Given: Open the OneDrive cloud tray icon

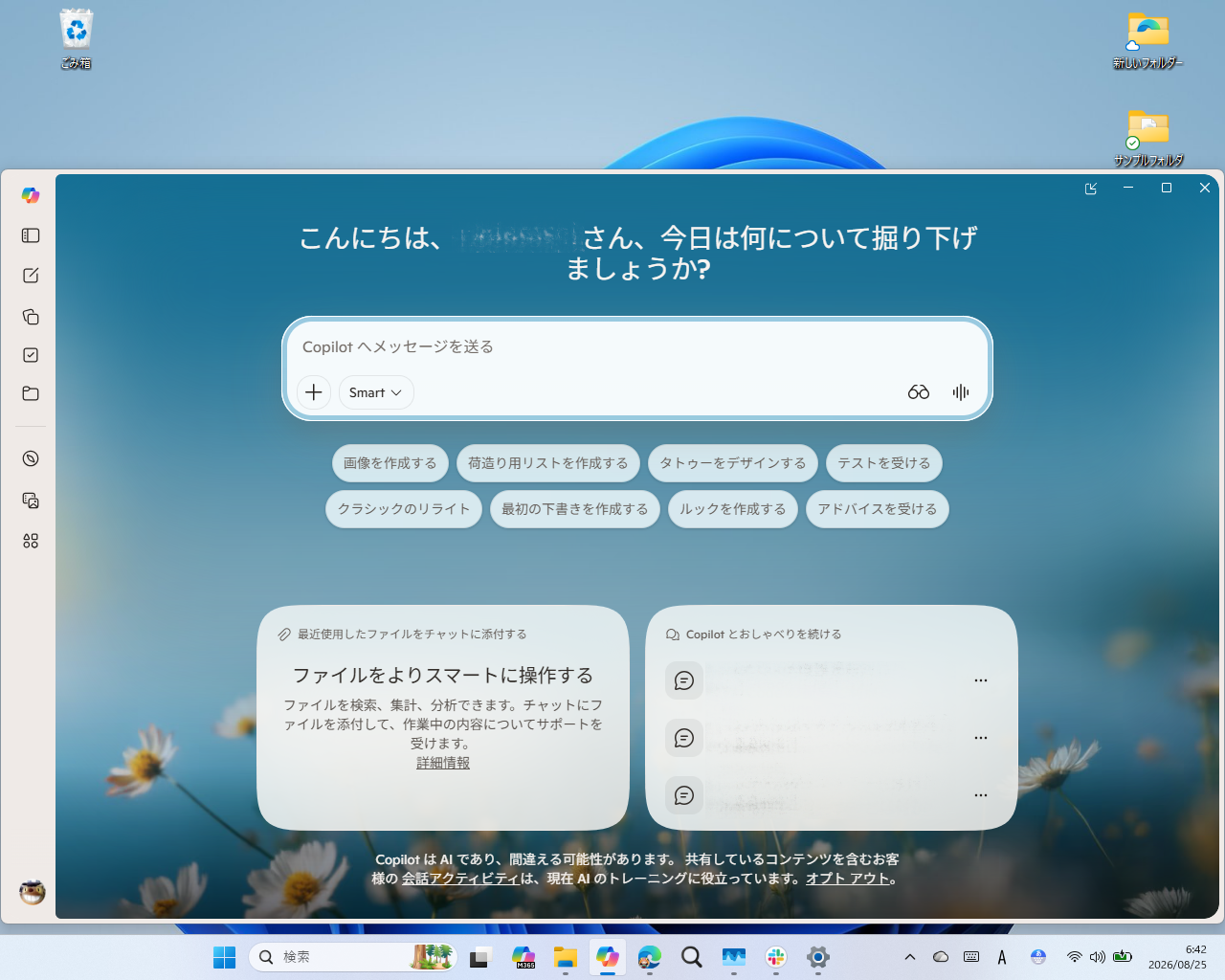Looking at the screenshot, I should click(941, 957).
